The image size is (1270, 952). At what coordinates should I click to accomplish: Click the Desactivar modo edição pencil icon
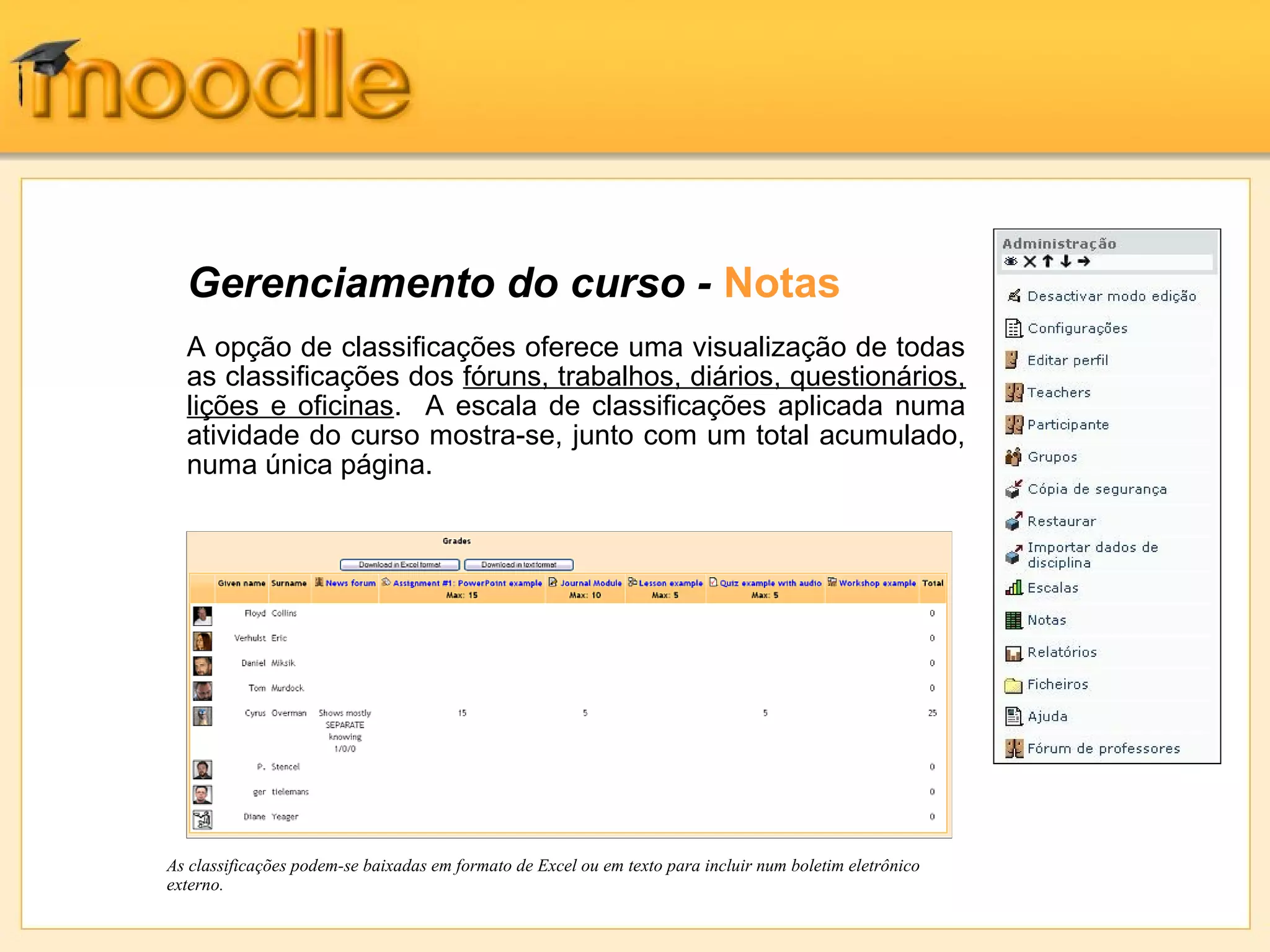(1014, 296)
